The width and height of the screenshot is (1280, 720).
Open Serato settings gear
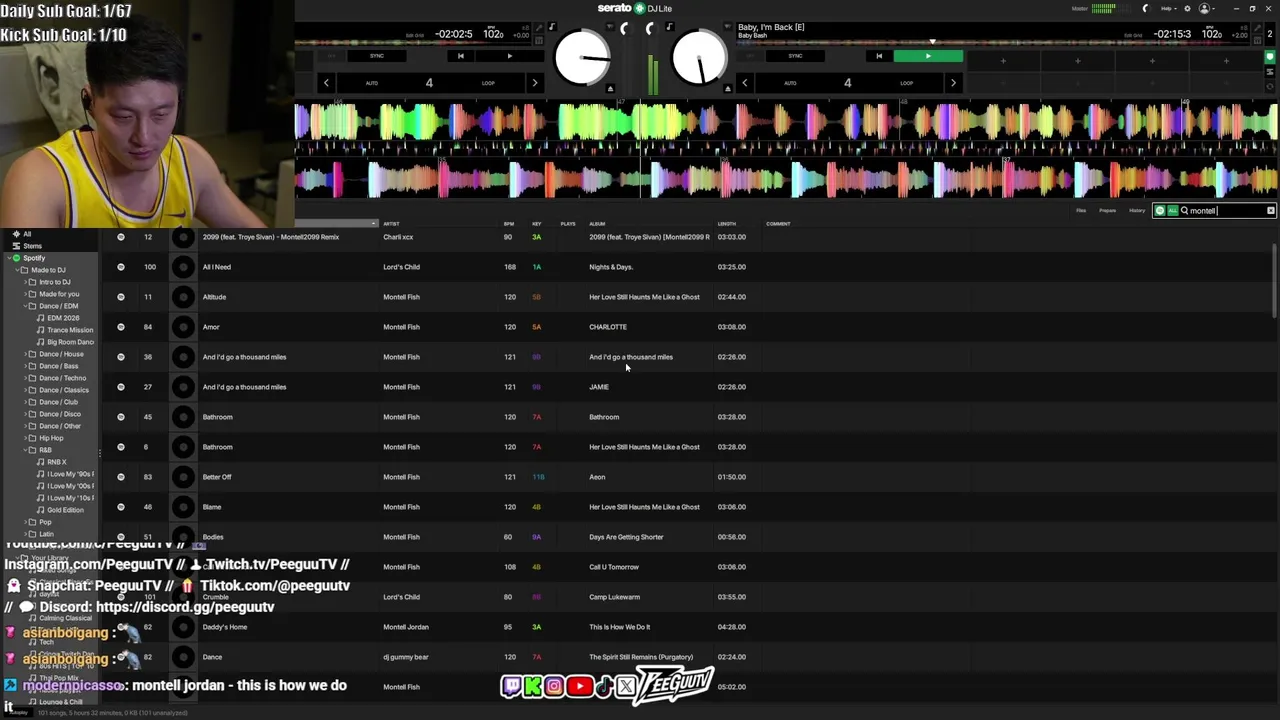[1187, 8]
